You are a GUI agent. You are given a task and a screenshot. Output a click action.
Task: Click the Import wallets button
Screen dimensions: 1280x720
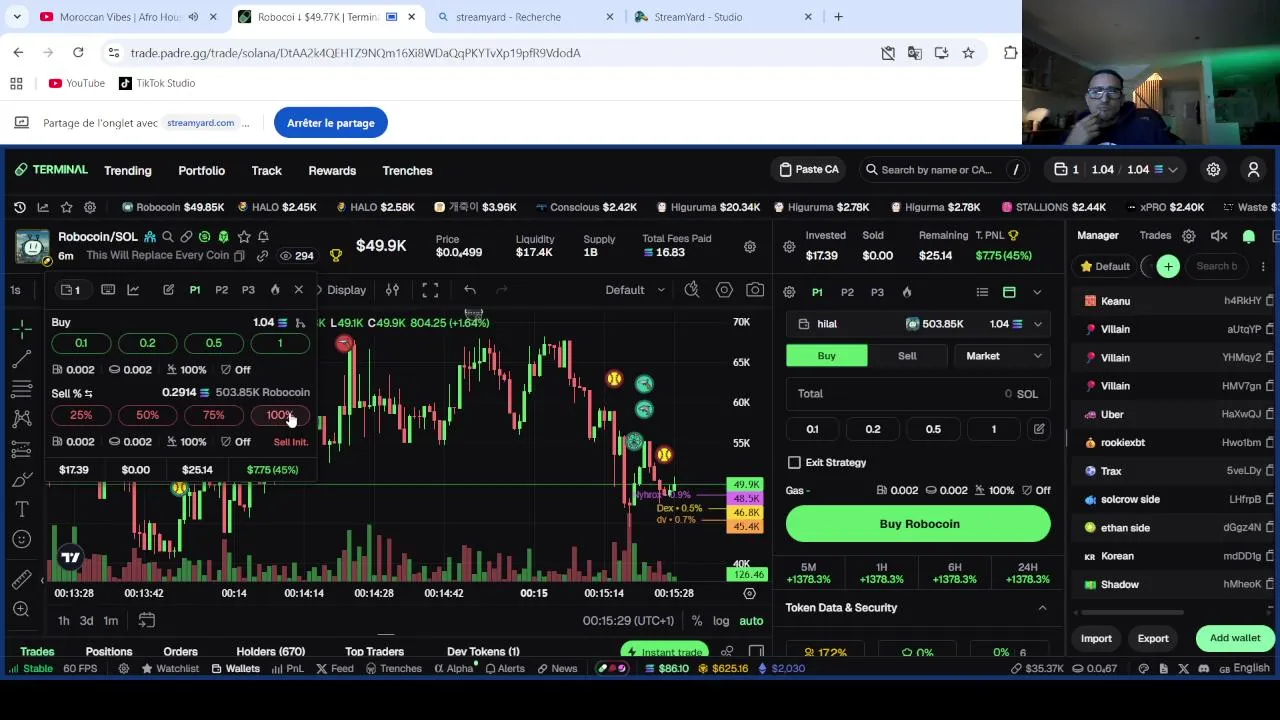point(1096,638)
